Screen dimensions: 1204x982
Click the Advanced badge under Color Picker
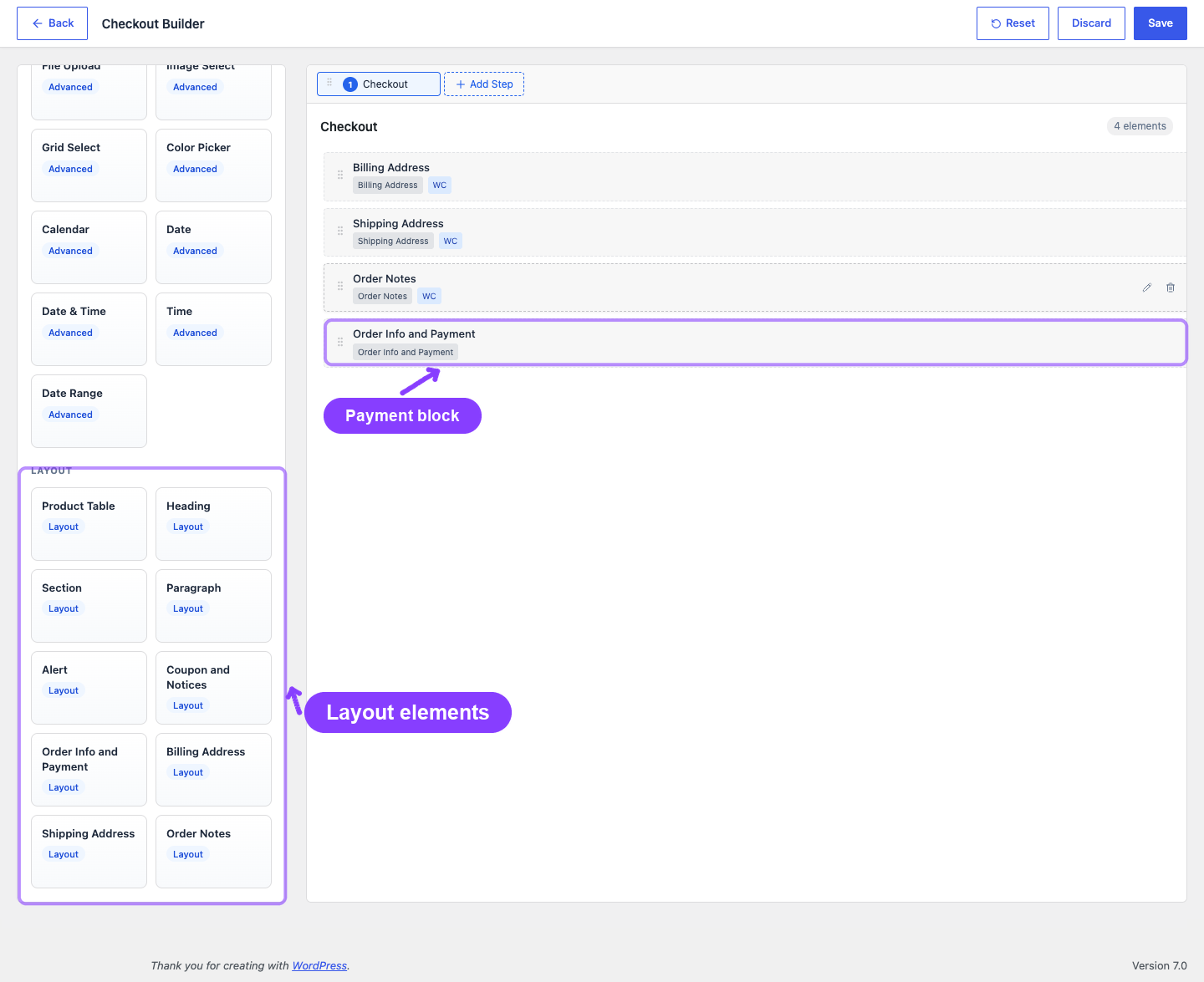point(195,169)
